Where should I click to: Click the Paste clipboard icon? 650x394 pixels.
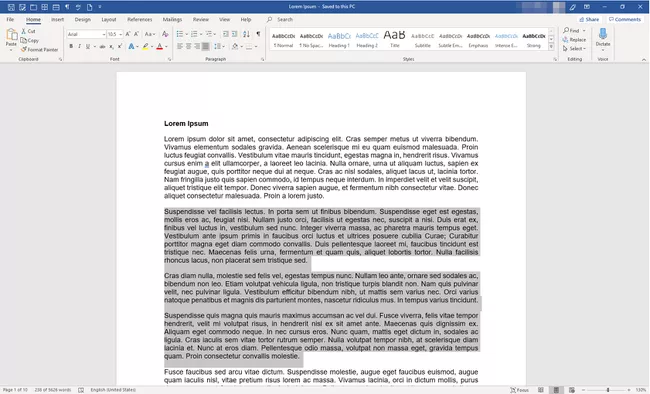coord(11,35)
